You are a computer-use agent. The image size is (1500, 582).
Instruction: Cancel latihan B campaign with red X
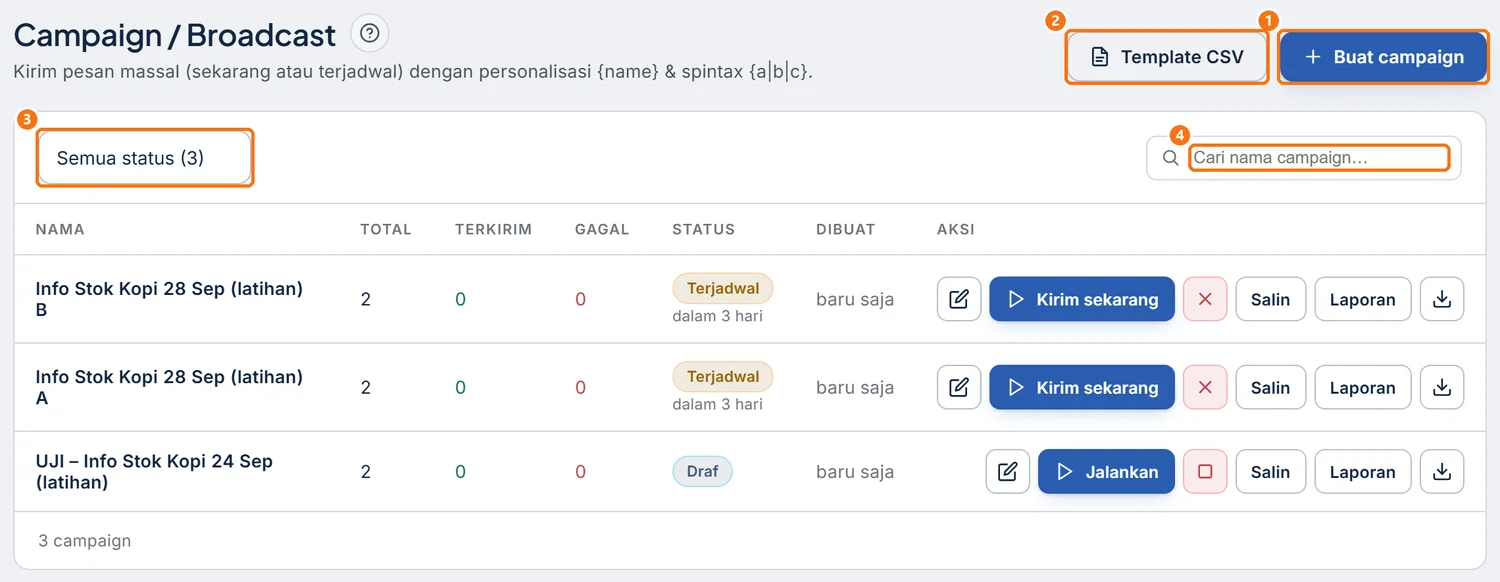pyautogui.click(x=1205, y=299)
